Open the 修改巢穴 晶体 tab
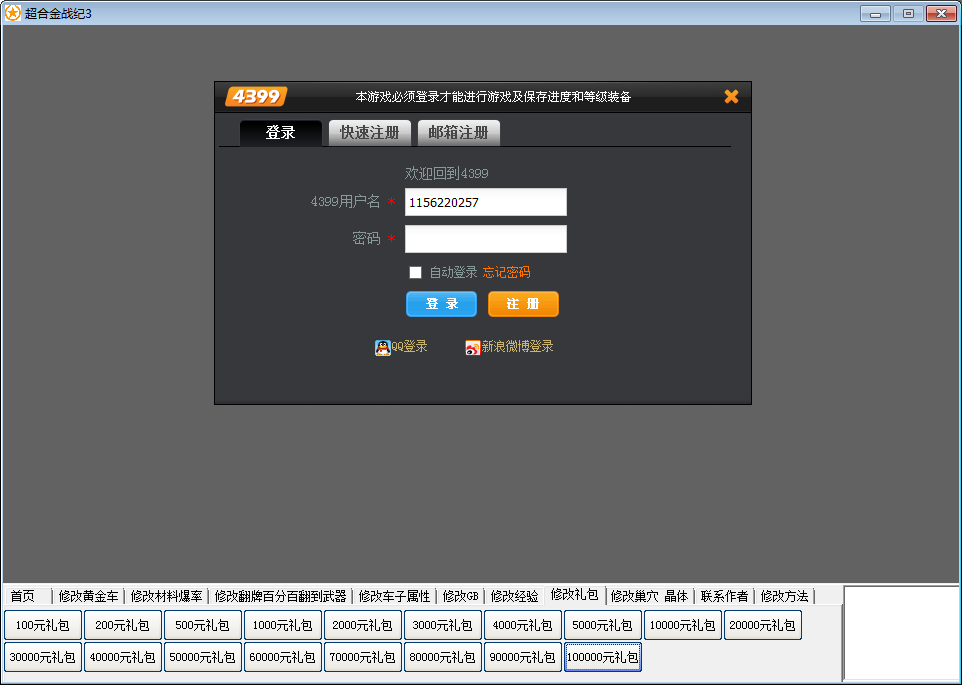 649,596
